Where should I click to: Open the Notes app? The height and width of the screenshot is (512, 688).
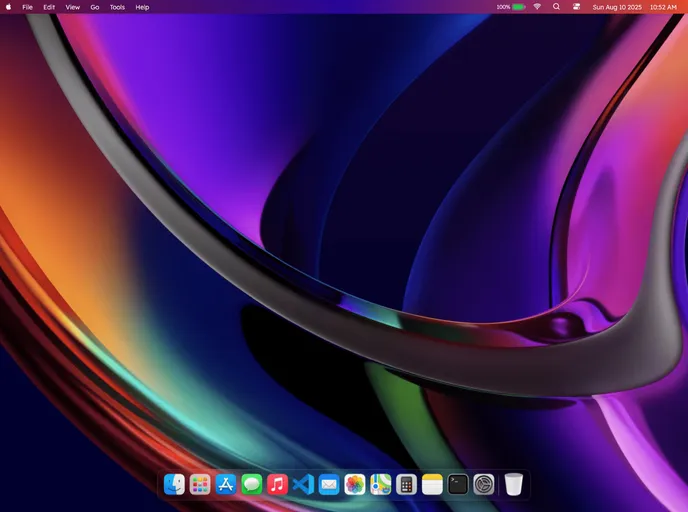pos(432,485)
